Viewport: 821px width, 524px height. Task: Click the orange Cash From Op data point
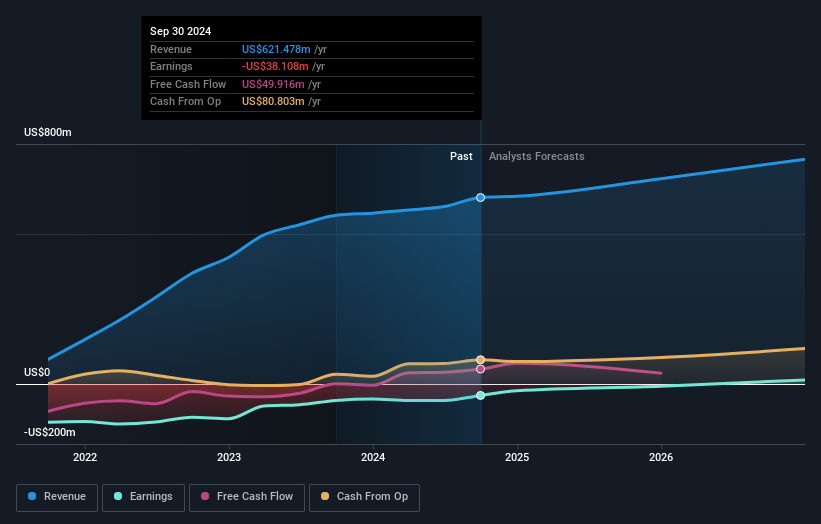click(x=480, y=360)
